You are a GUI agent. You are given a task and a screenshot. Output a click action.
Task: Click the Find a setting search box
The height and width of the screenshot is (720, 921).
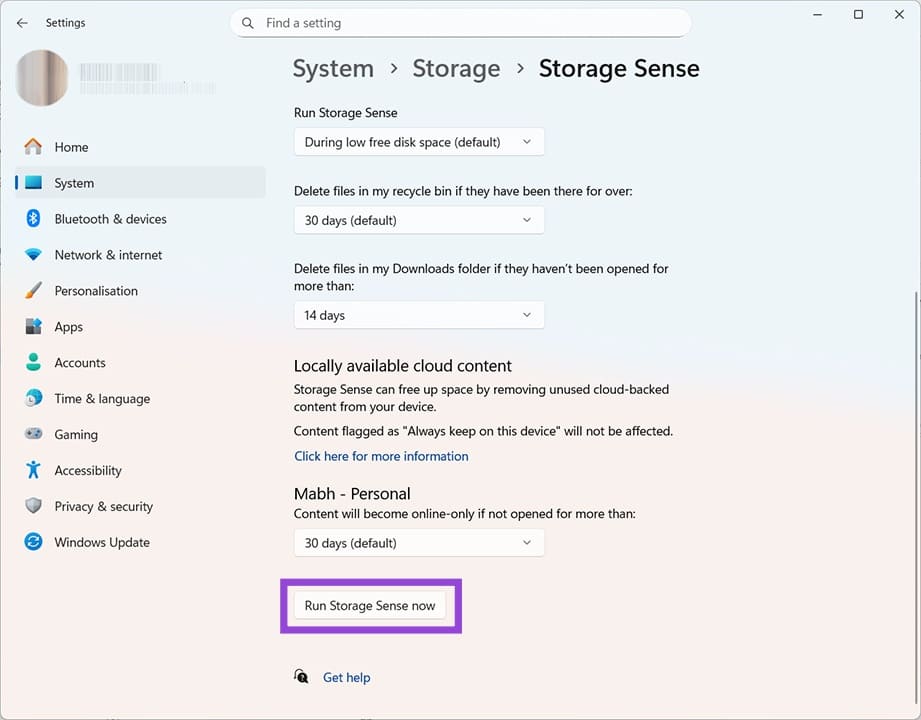tap(460, 22)
